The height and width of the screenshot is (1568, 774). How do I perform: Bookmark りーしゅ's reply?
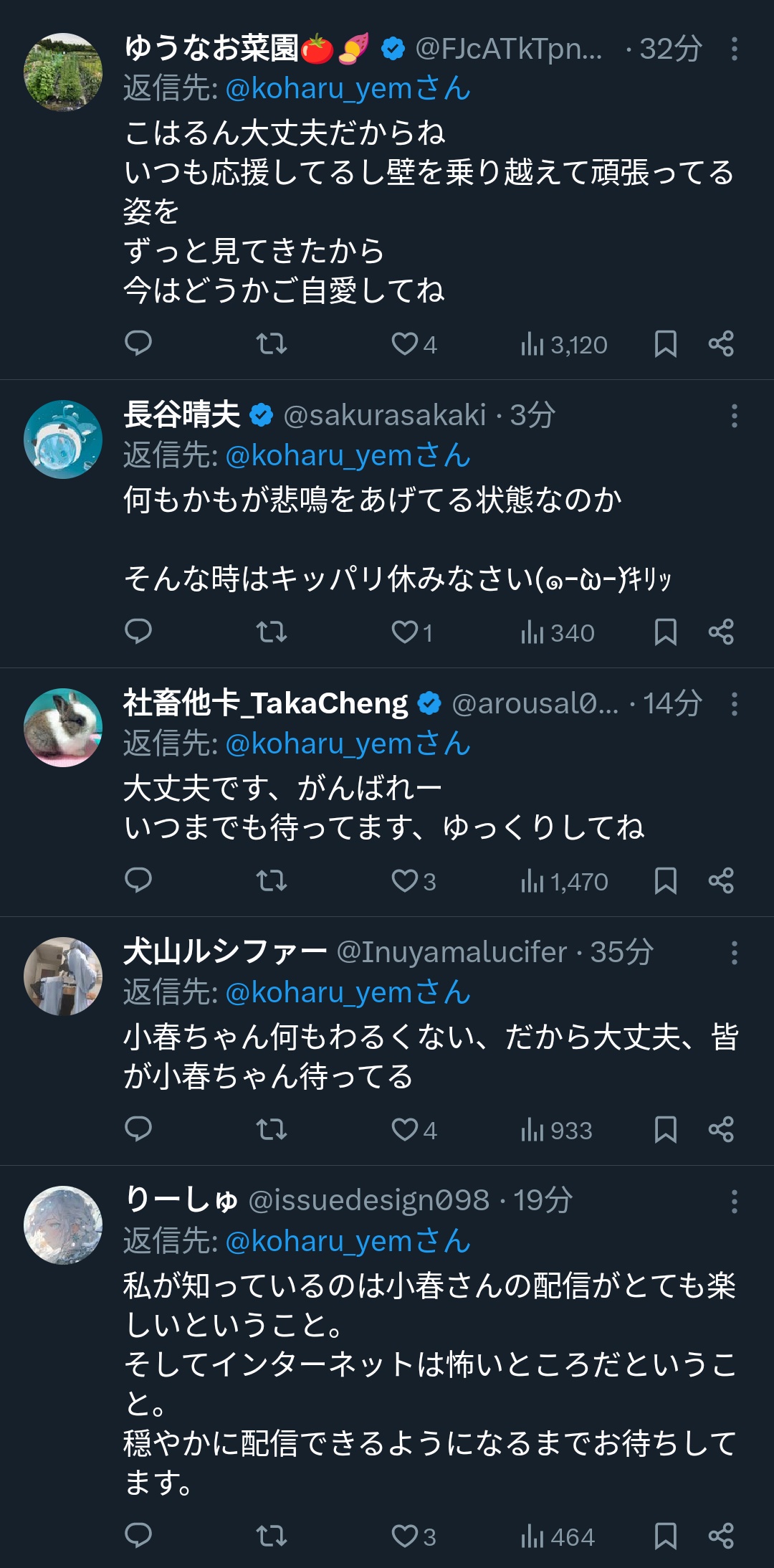[666, 1536]
